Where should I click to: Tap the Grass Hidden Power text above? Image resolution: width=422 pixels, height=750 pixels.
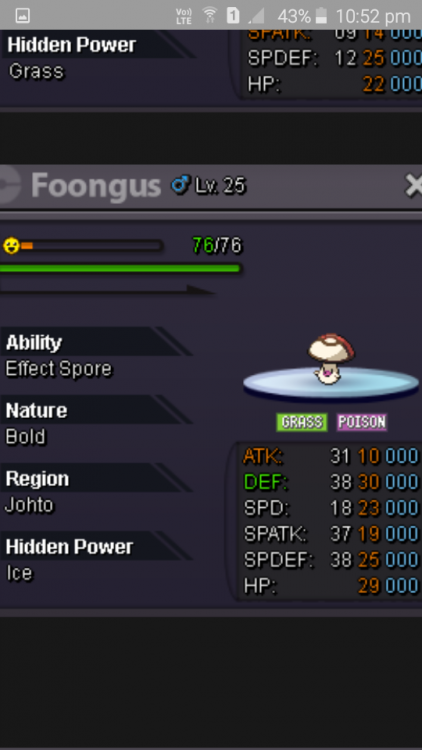pyautogui.click(x=36, y=71)
